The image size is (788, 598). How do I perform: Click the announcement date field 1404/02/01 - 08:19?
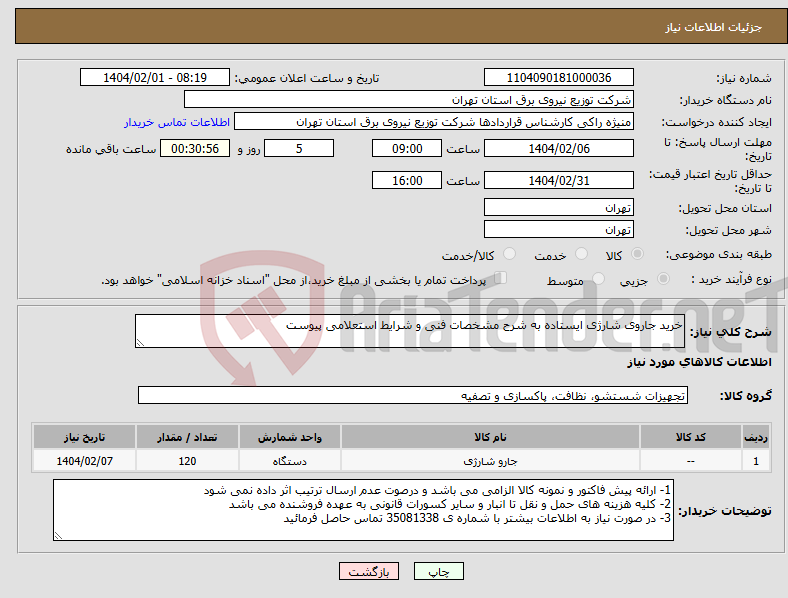(155, 77)
